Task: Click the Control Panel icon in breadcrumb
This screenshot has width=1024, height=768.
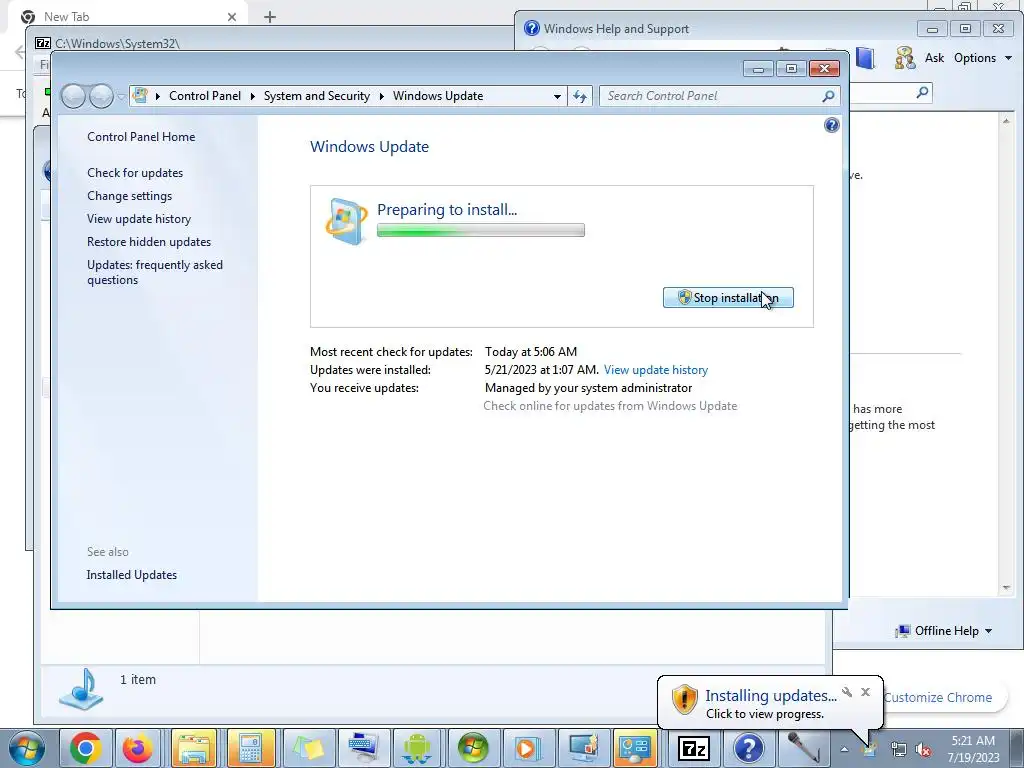Action: tap(140, 96)
